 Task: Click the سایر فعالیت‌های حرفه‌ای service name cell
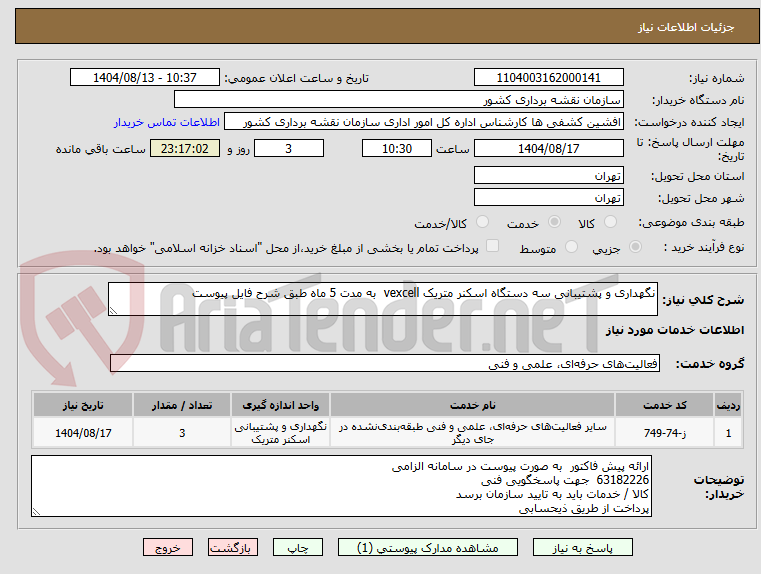coord(472,433)
